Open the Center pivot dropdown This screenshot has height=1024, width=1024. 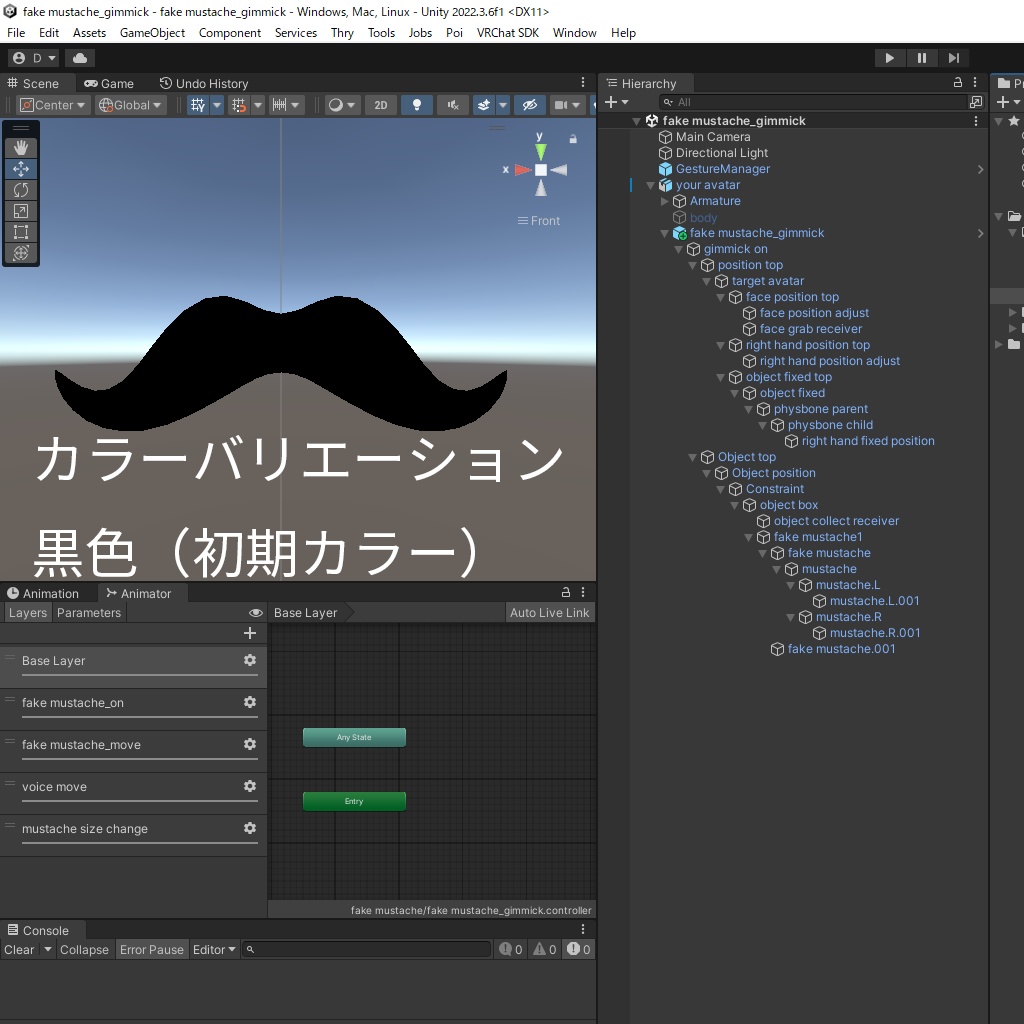coord(53,105)
